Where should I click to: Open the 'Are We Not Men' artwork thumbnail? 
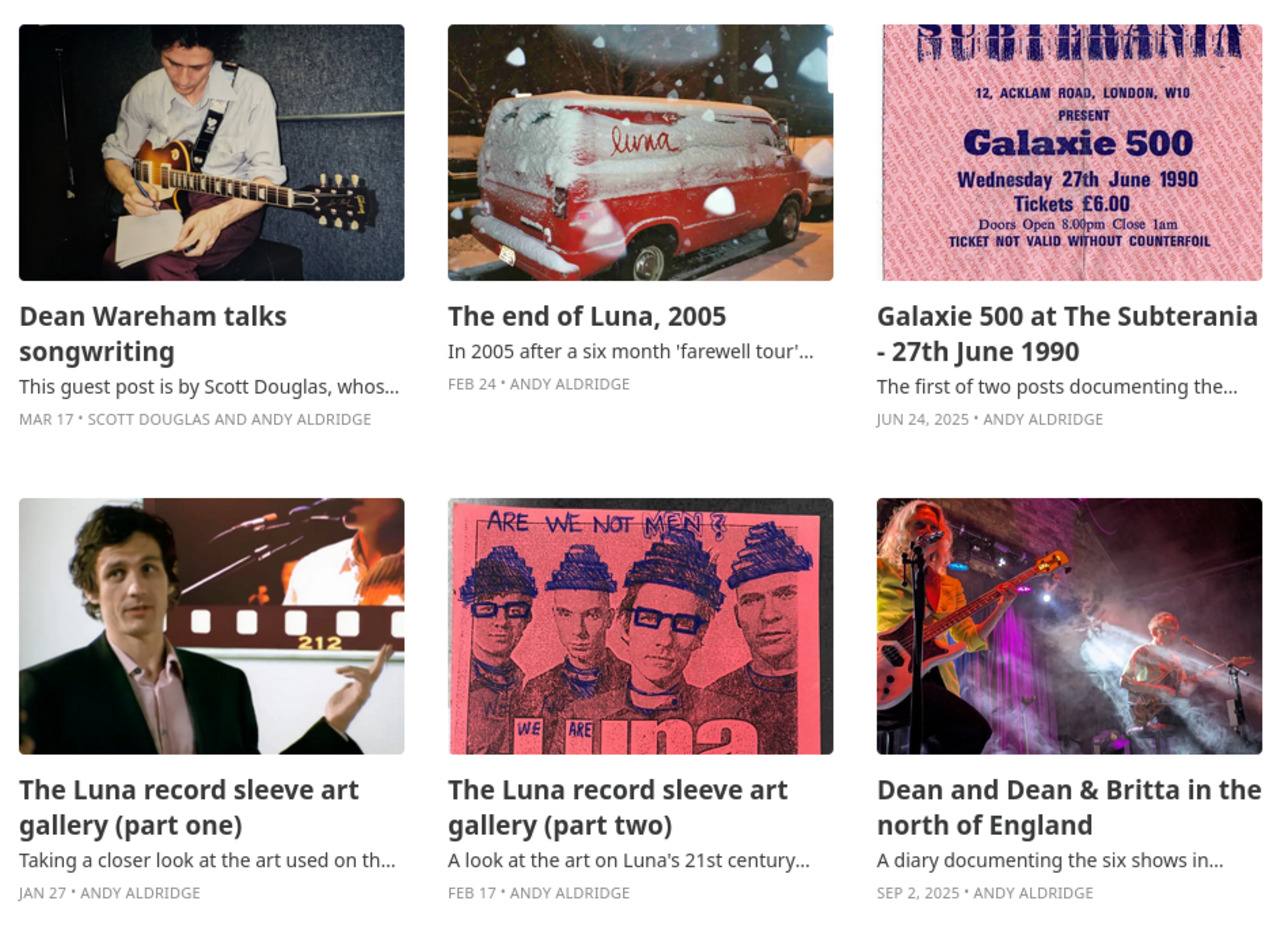640,626
